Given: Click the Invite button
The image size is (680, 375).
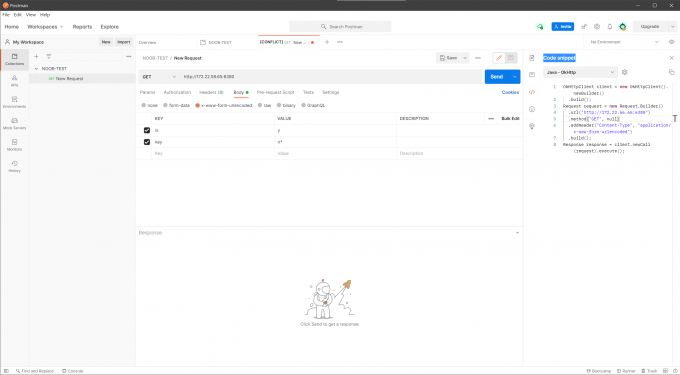Looking at the screenshot, I should (x=562, y=26).
